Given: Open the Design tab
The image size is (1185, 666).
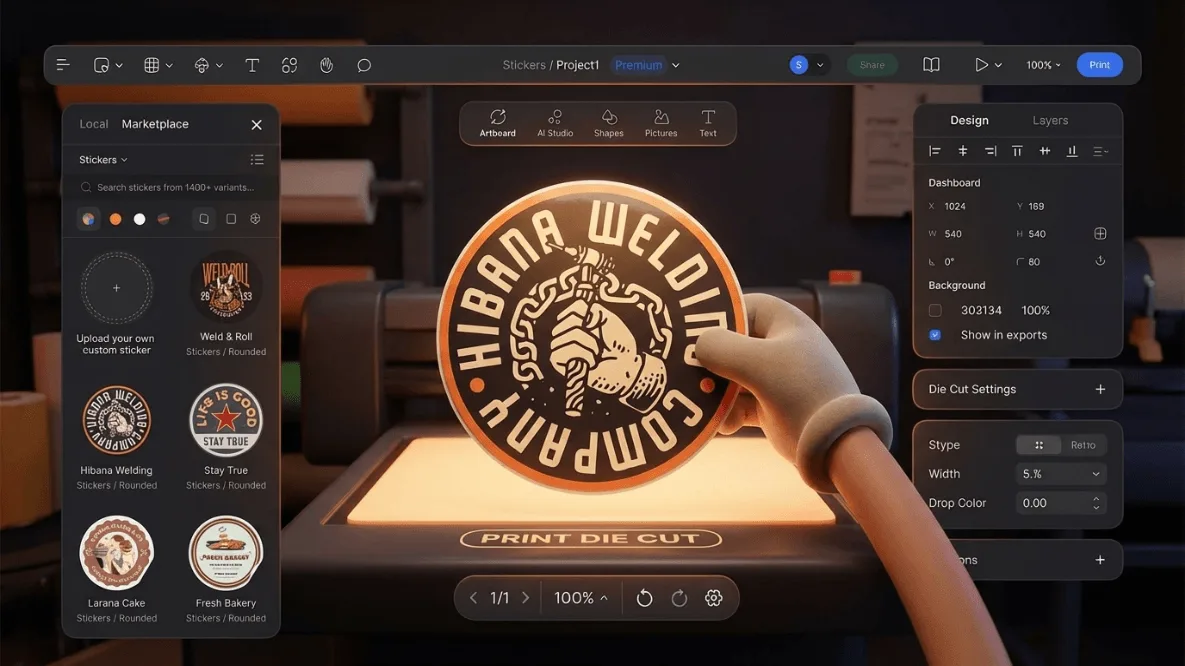Looking at the screenshot, I should [969, 120].
